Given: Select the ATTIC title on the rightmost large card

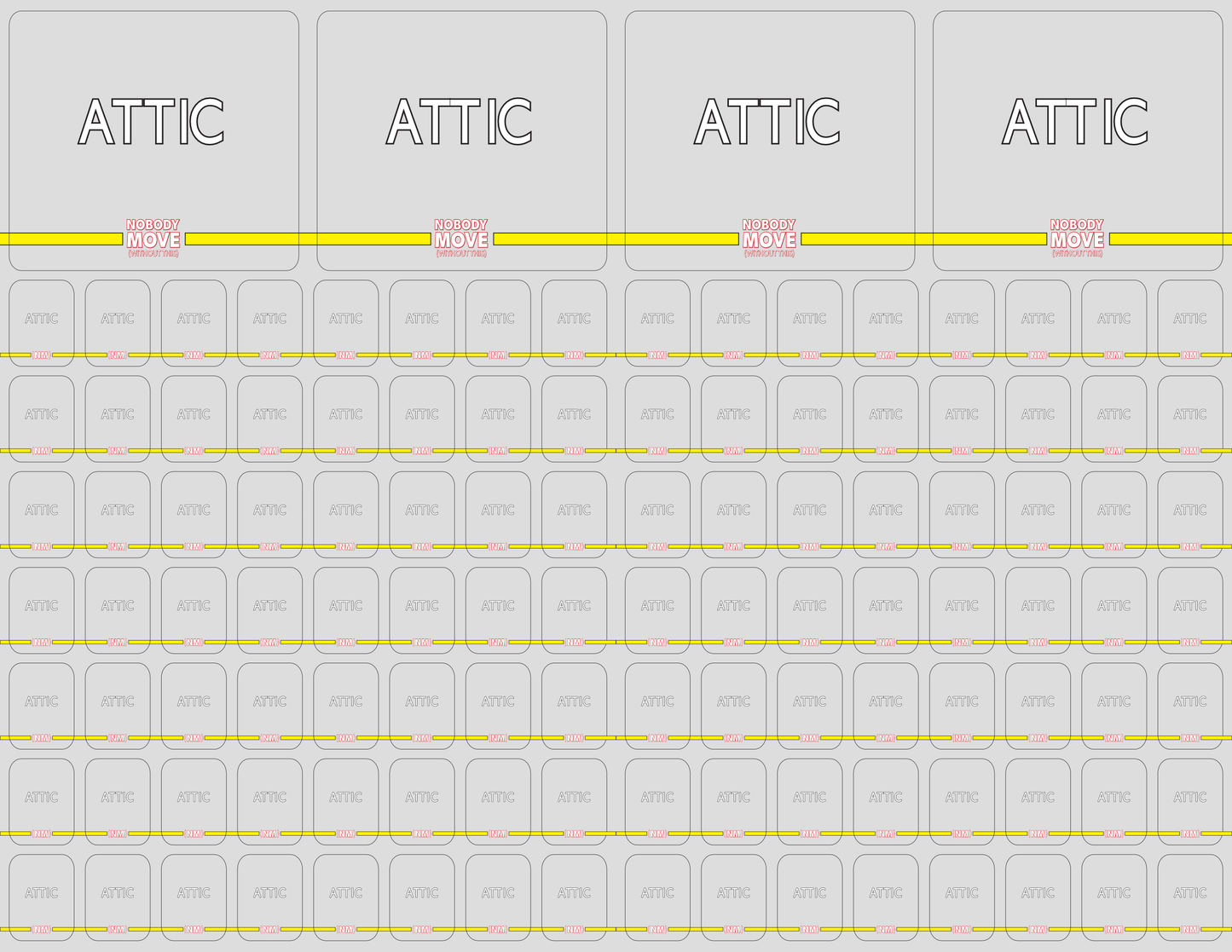Looking at the screenshot, I should (1075, 121).
